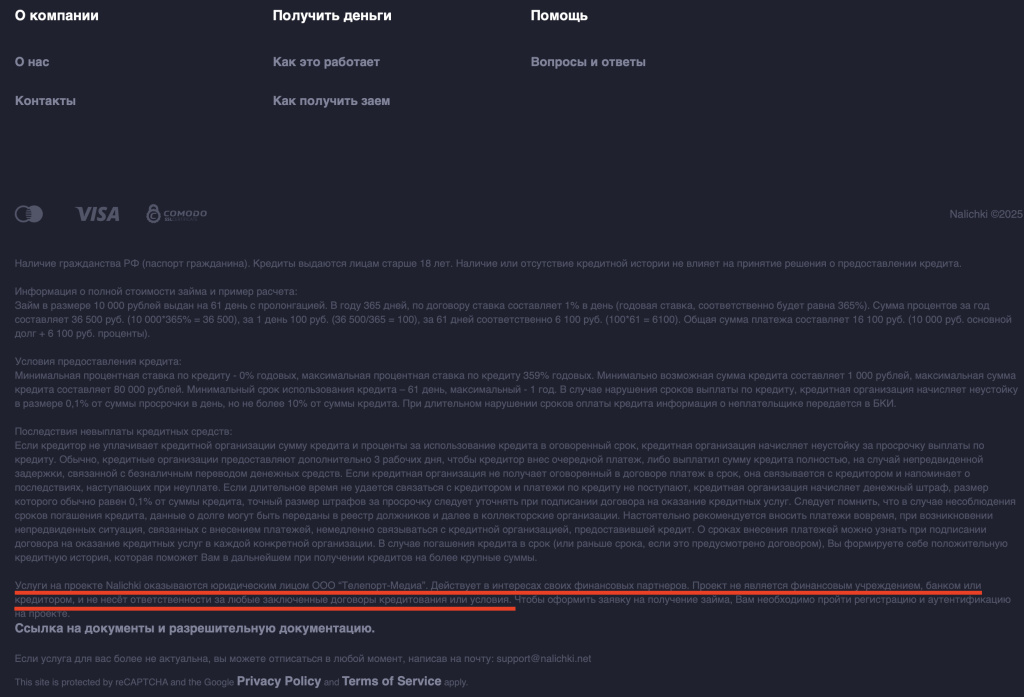Click the Comodo padlock symbol

[151, 213]
